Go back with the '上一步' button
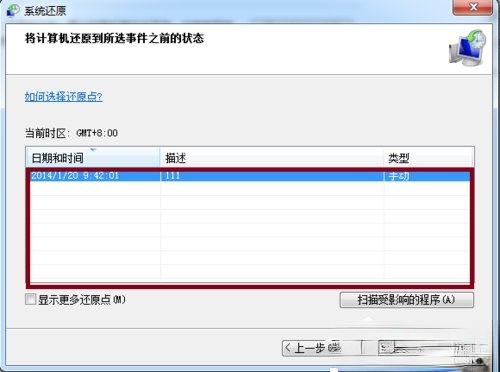The height and width of the screenshot is (372, 500). point(321,348)
